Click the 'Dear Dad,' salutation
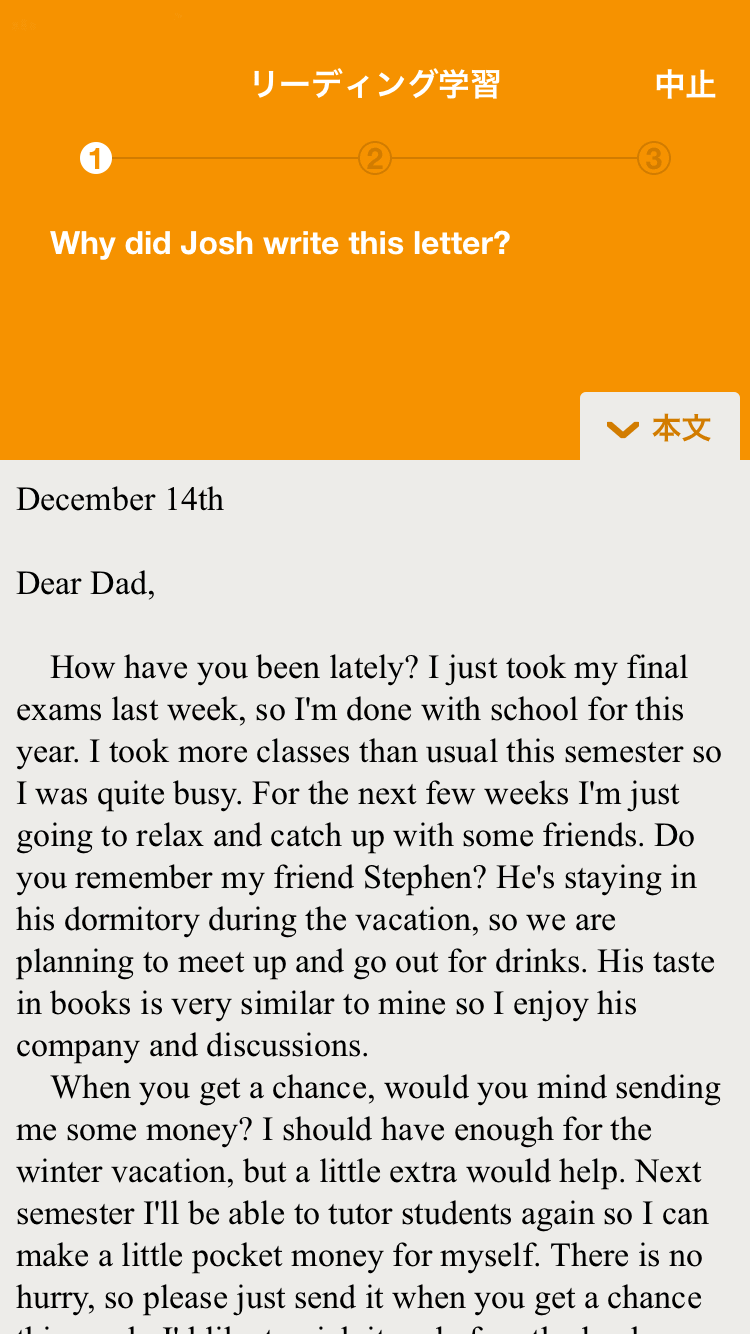Viewport: 750px width, 1334px height. pos(86,583)
